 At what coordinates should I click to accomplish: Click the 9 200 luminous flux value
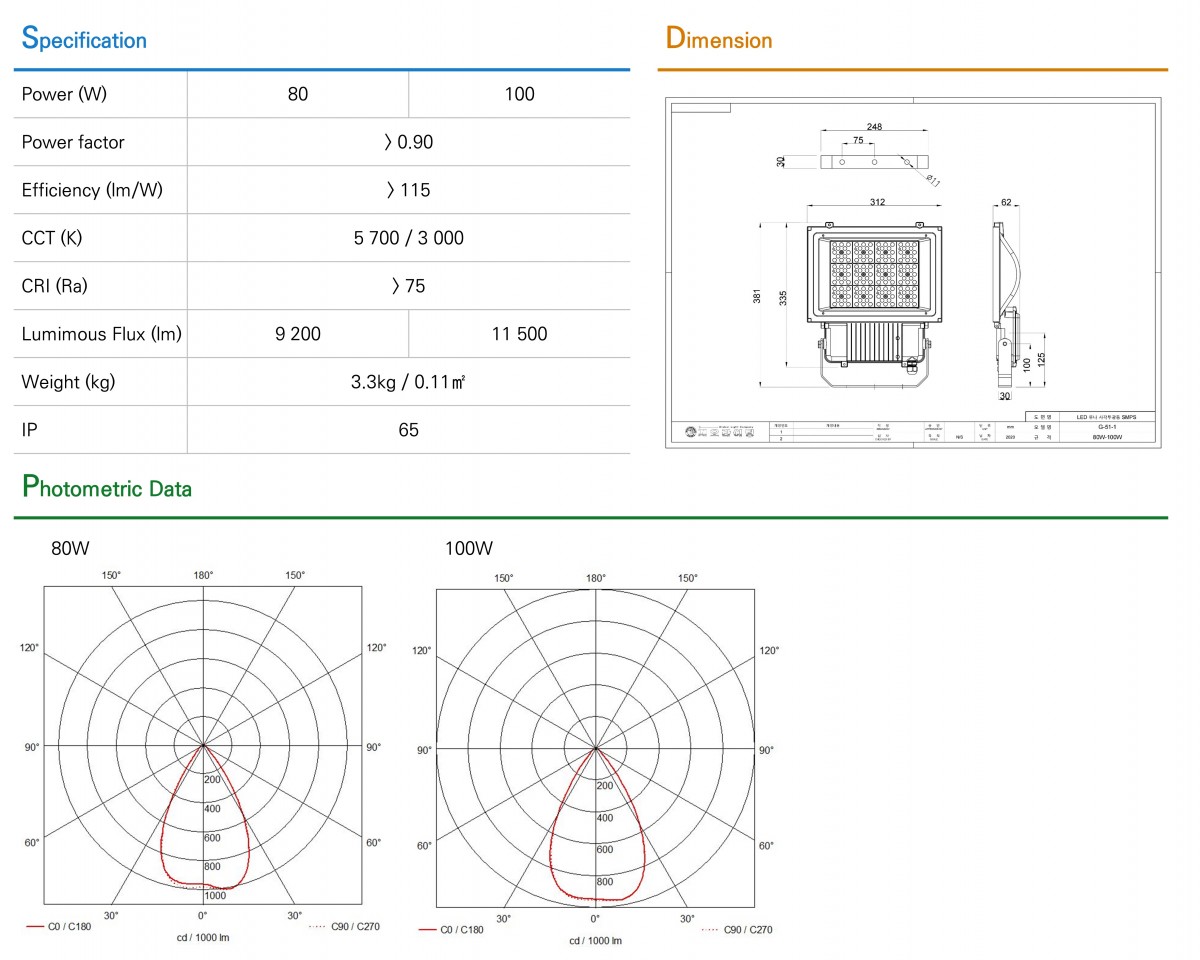(x=298, y=334)
